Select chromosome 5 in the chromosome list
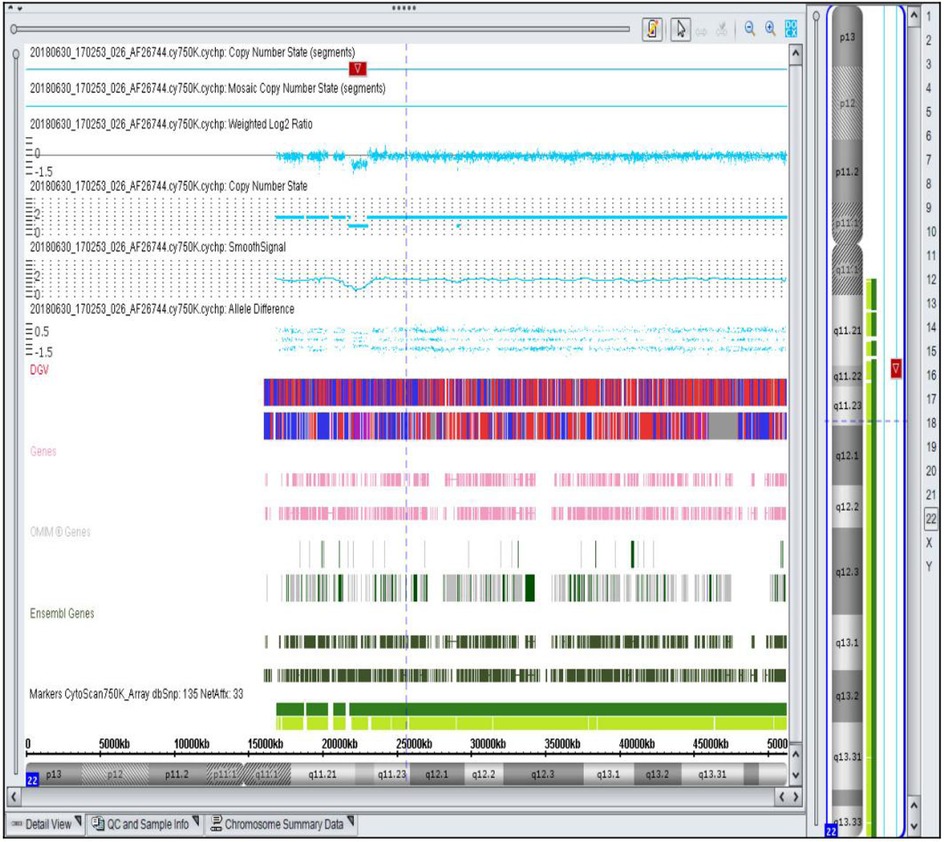This screenshot has width=945, height=842. click(929, 112)
